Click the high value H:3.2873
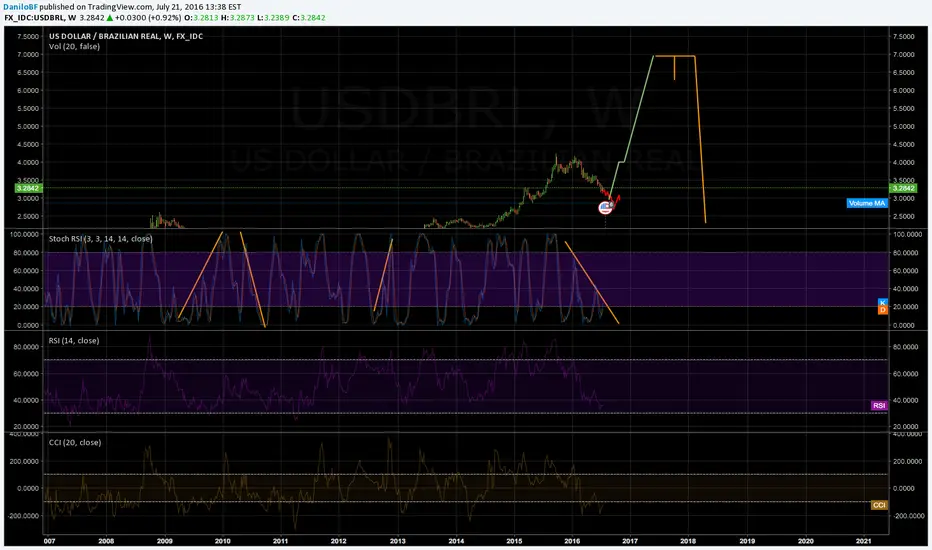Image resolution: width=932 pixels, height=550 pixels. pyautogui.click(x=238, y=18)
